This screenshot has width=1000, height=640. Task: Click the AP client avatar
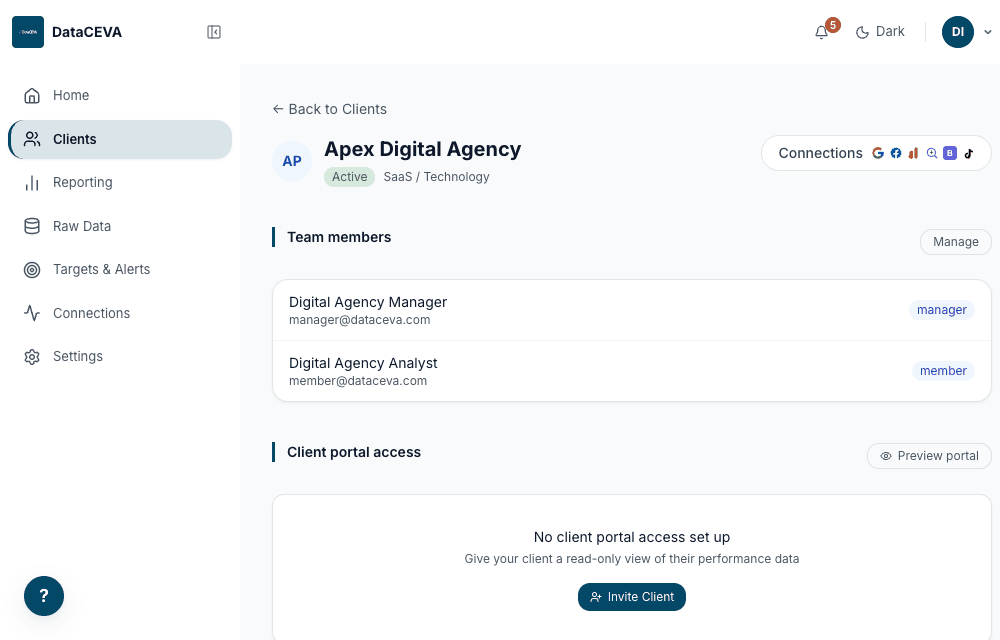click(x=292, y=161)
